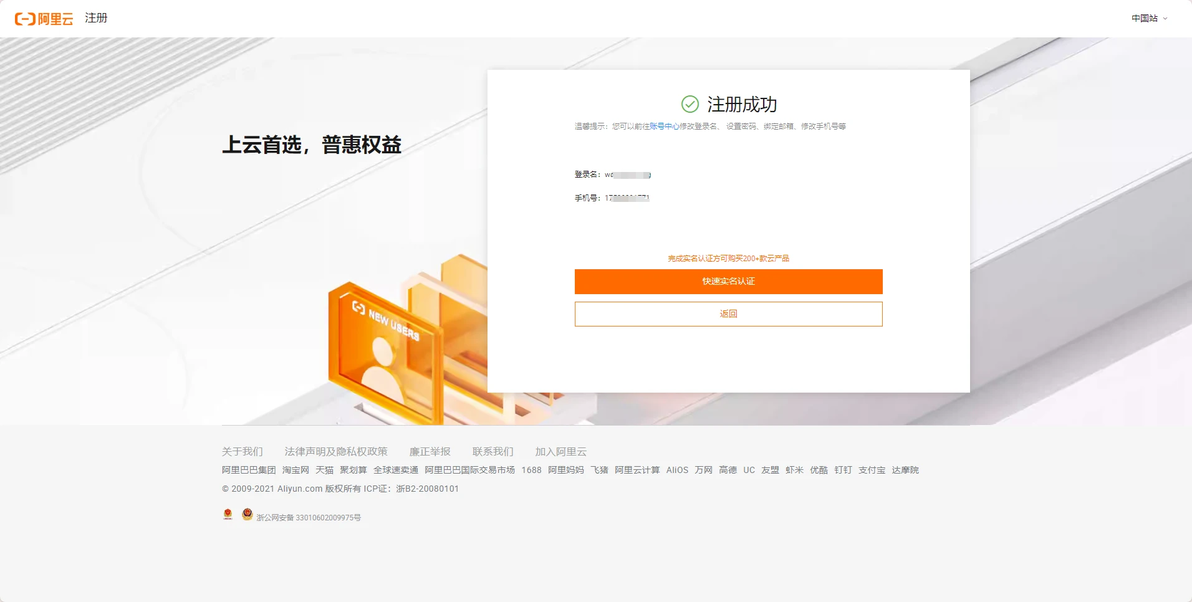Click the 手机号 field row
The width and height of the screenshot is (1192, 602).
click(612, 198)
